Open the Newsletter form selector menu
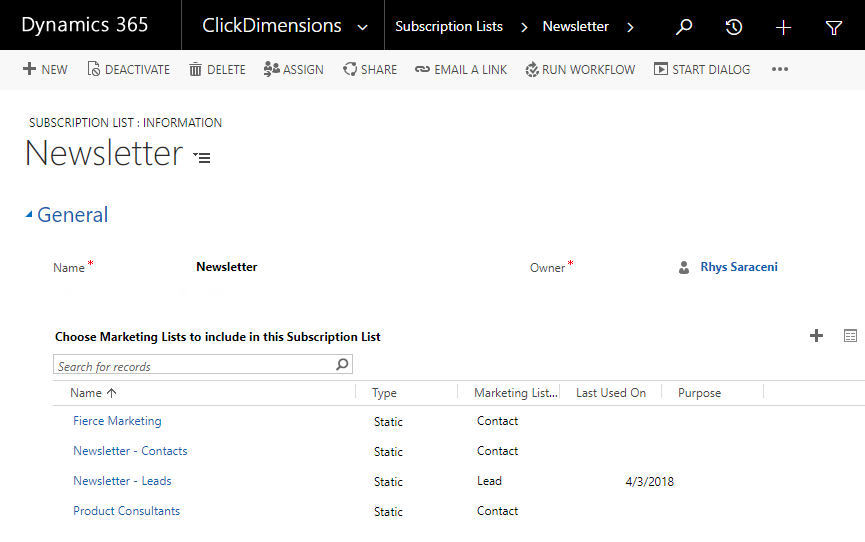This screenshot has height=542, width=865. click(202, 158)
